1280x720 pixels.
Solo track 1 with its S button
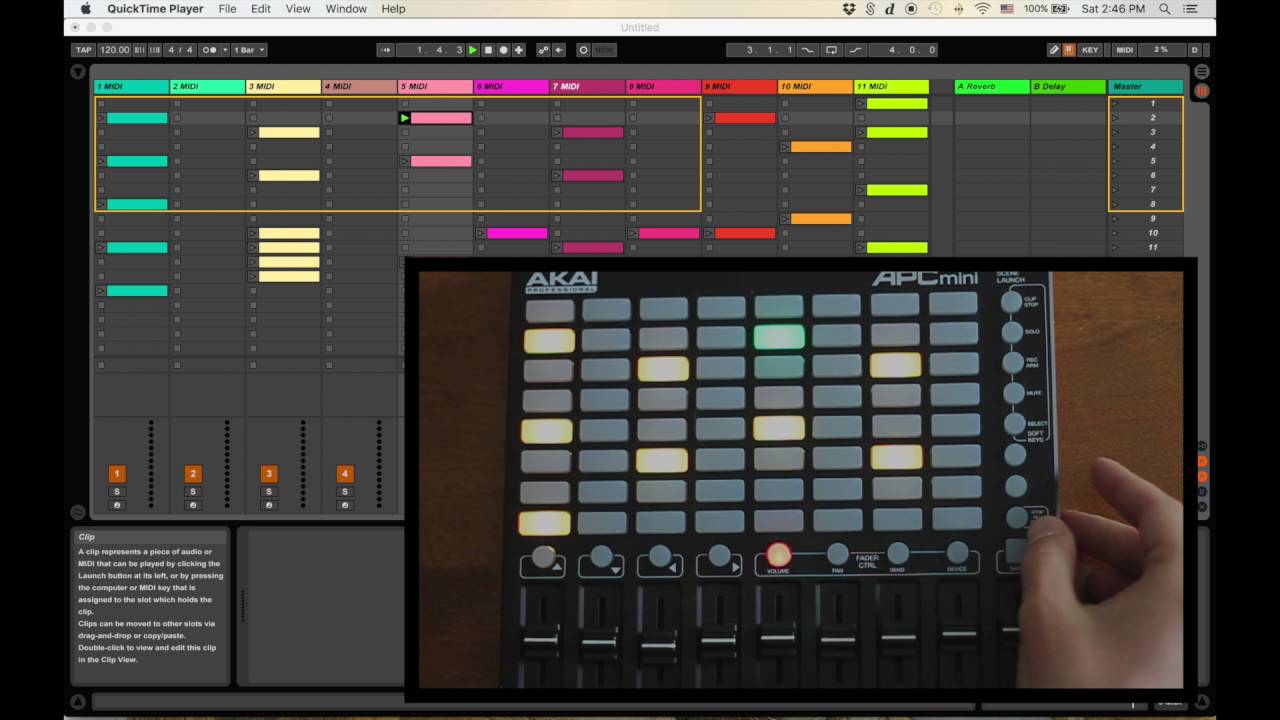[117, 492]
